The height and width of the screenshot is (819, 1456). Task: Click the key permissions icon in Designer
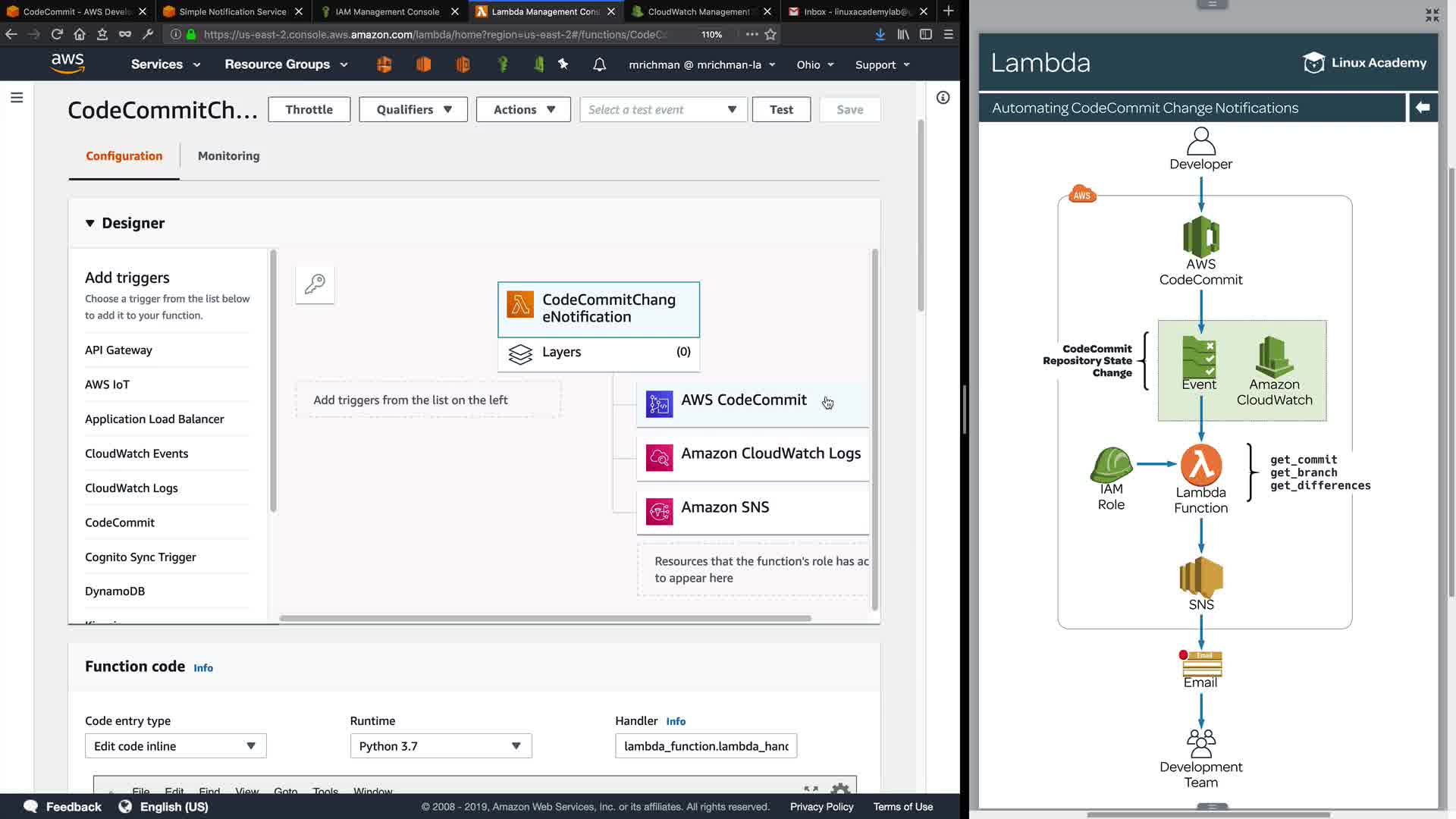[x=315, y=285]
